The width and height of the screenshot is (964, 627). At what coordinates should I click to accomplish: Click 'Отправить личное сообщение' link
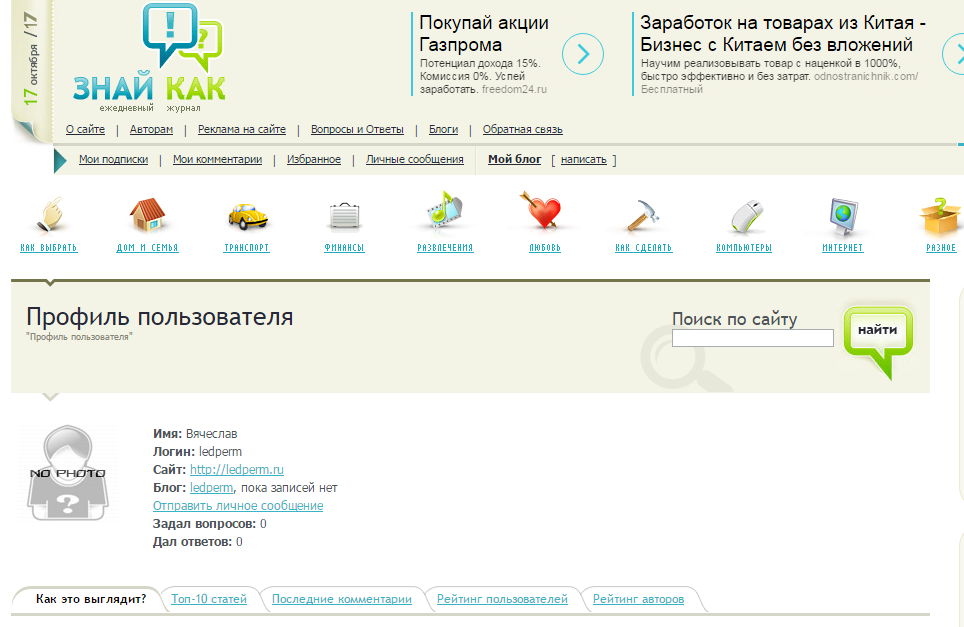click(238, 506)
